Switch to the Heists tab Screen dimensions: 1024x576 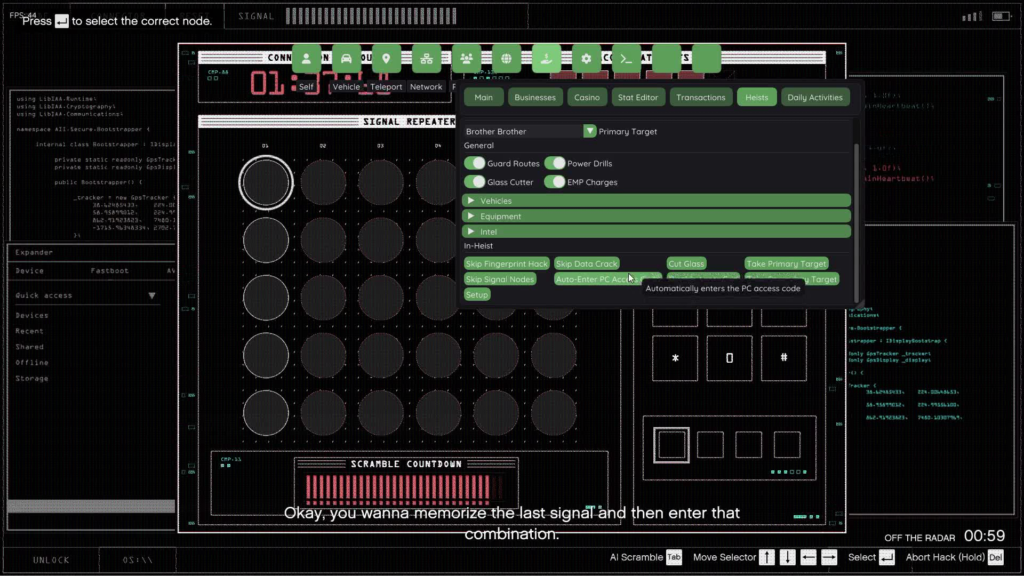click(757, 97)
